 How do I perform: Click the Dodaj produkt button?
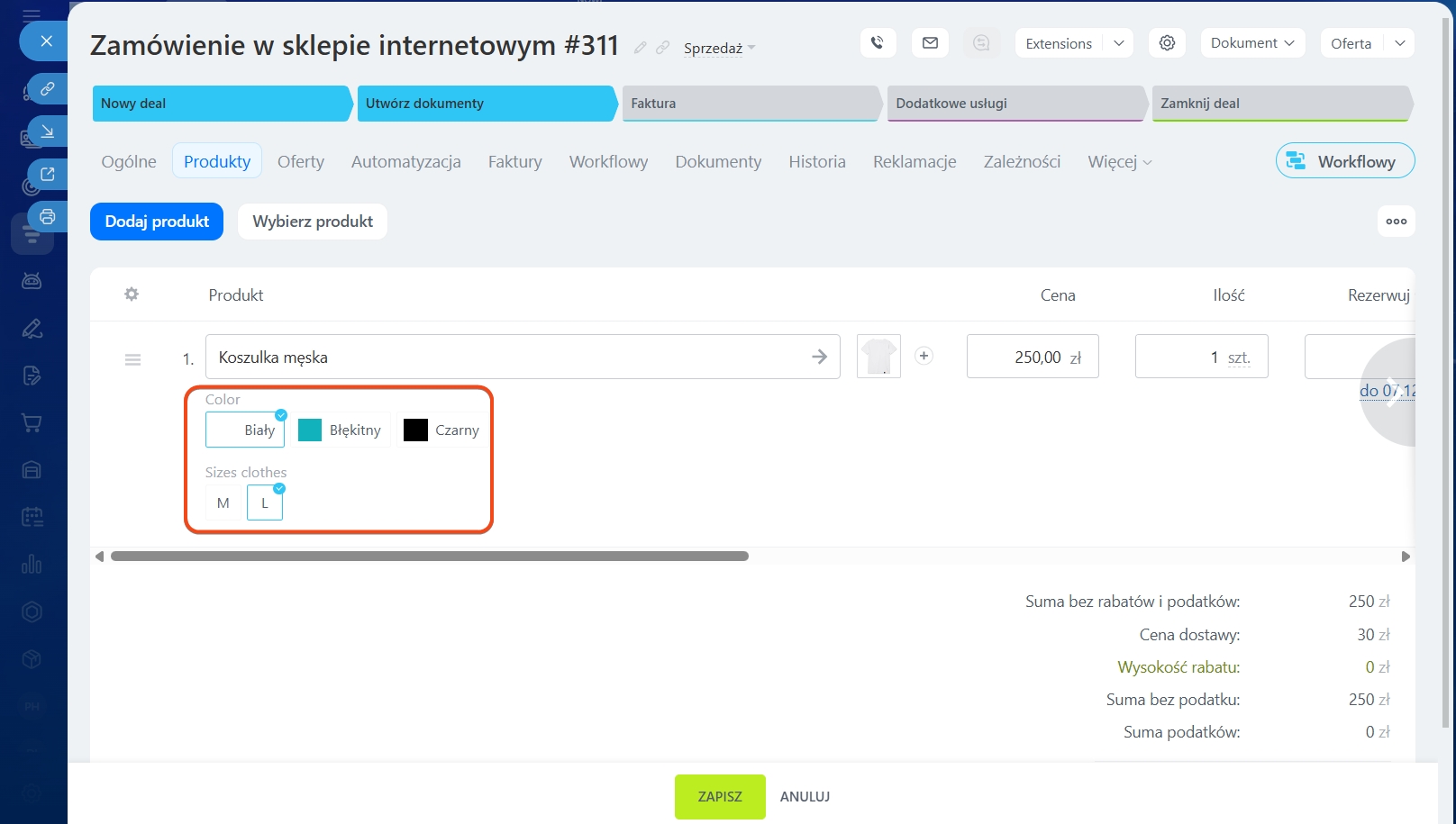click(x=157, y=222)
